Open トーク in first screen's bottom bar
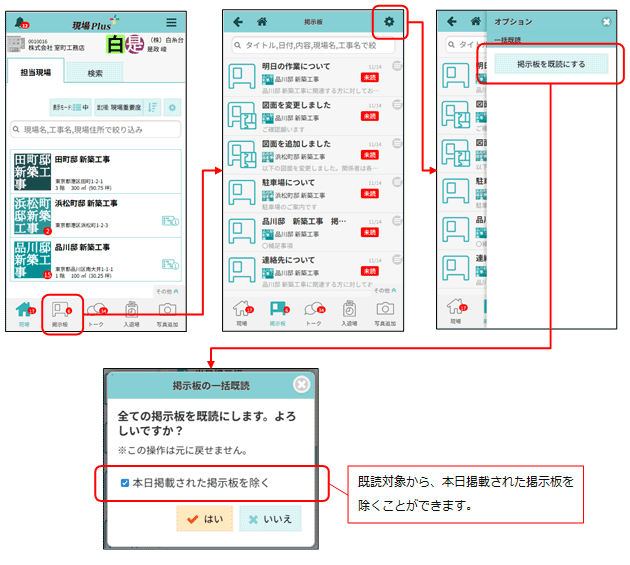This screenshot has height=565, width=630. (97, 313)
